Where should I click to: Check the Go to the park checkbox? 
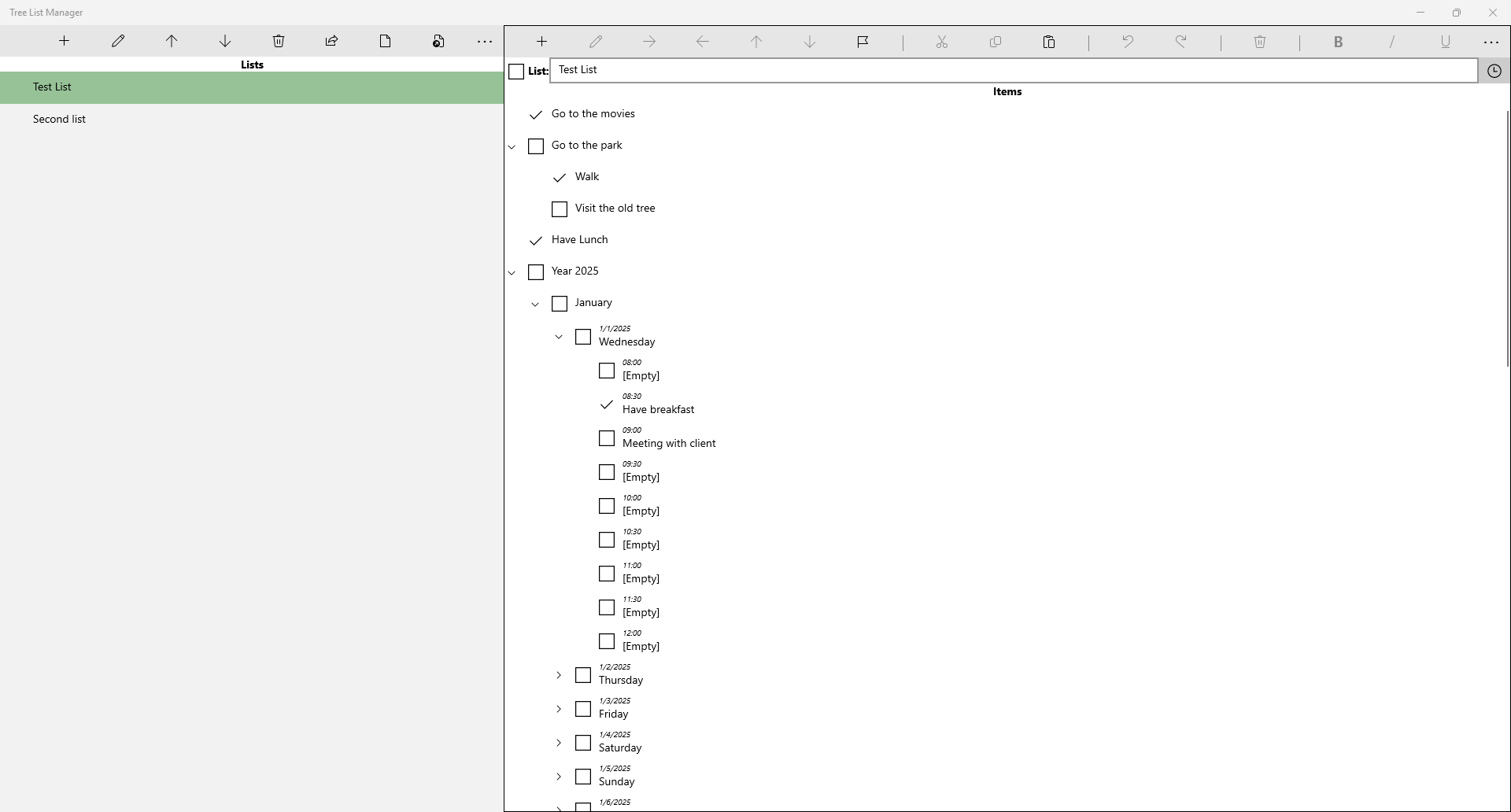(536, 146)
